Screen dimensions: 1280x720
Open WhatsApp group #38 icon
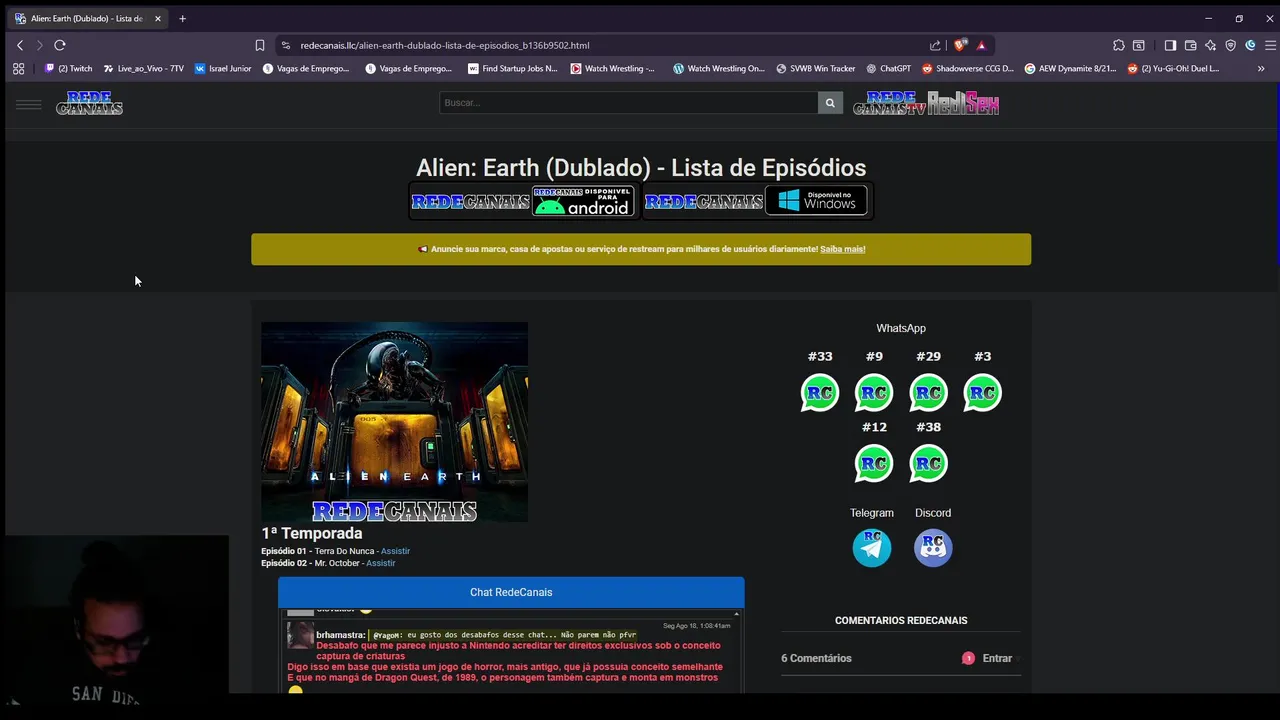point(928,463)
